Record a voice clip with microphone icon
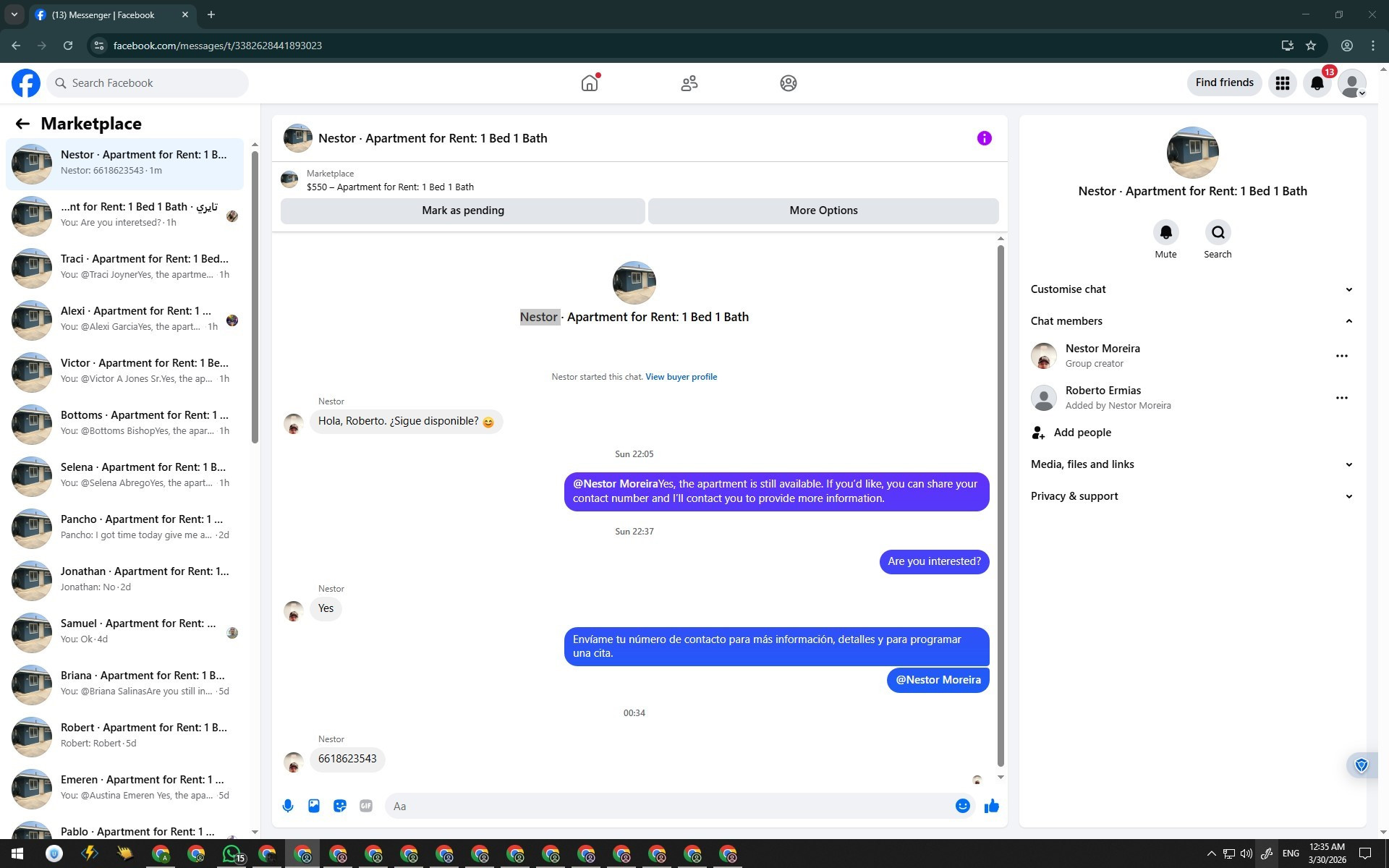Screen dimensions: 1389x868 (288, 806)
